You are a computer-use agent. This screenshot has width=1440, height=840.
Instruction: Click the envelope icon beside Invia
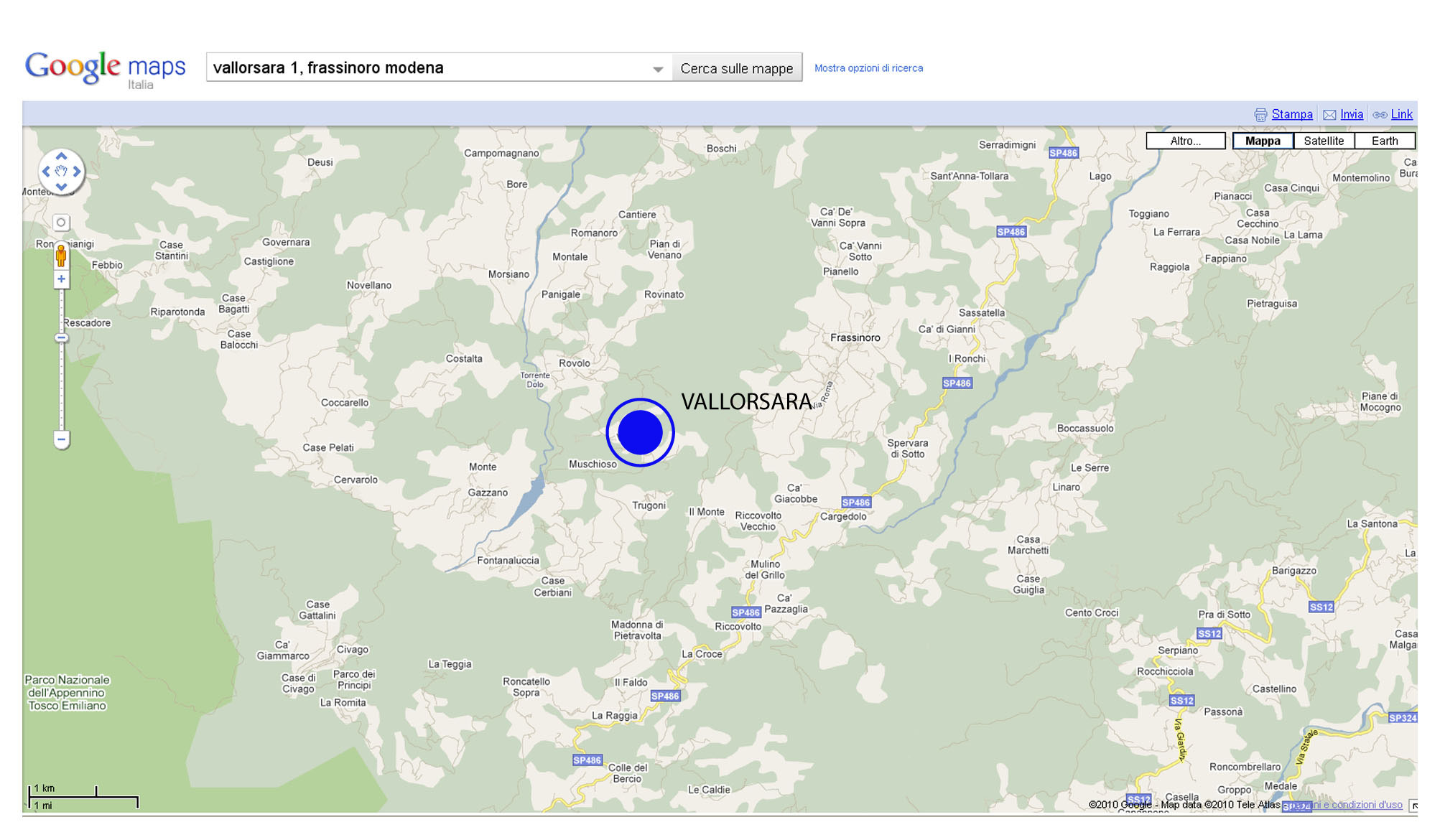(1329, 115)
